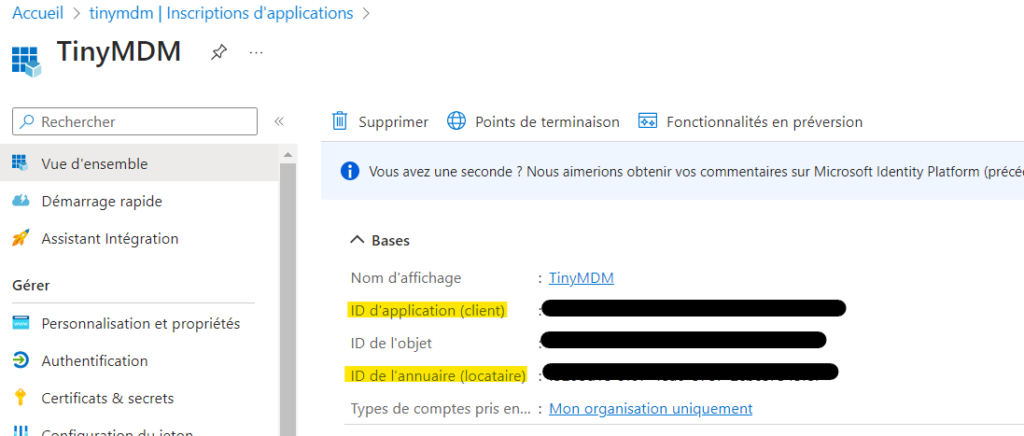The image size is (1024, 436).
Task: Select Vue d'ensemble menu item
Action: pos(139,163)
